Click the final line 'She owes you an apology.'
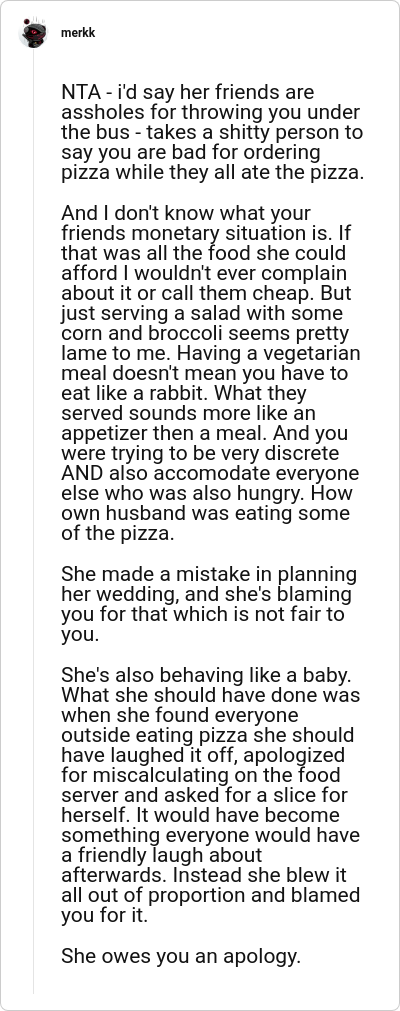Viewport: 400px width, 1011px height. 181,956
